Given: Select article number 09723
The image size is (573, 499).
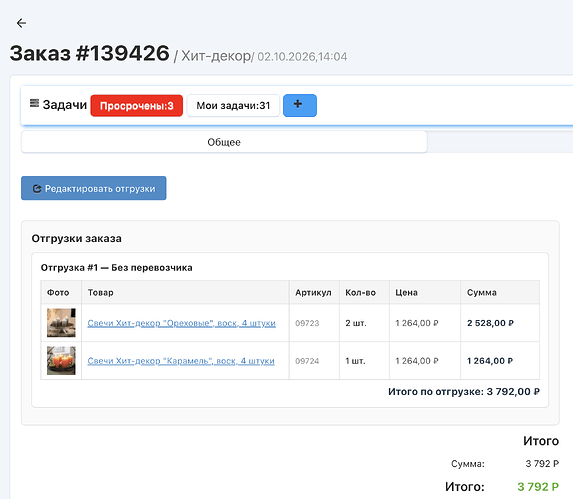Looking at the screenshot, I should click(307, 323).
